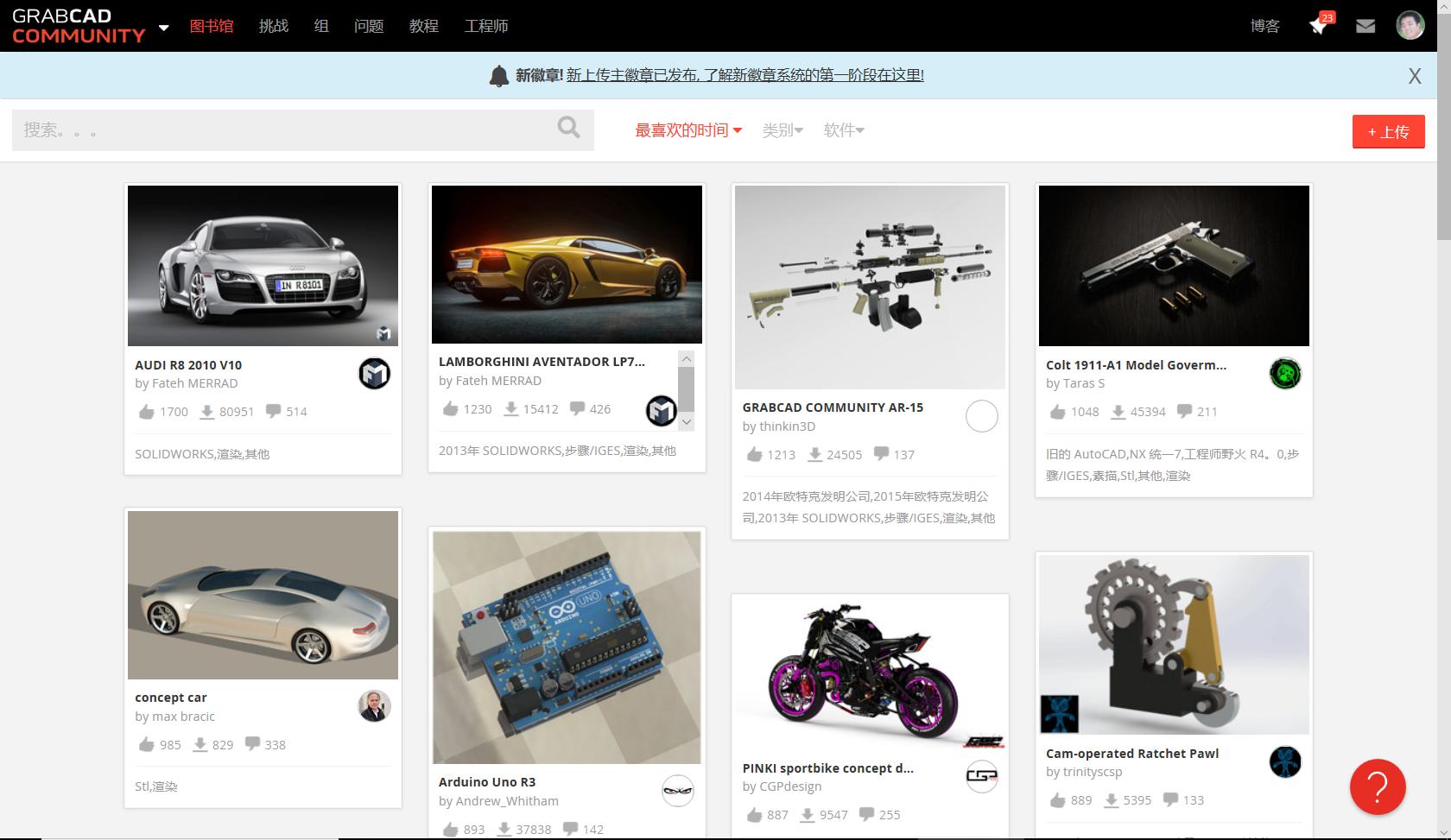Switch to the 挑战 menu item

(x=273, y=26)
